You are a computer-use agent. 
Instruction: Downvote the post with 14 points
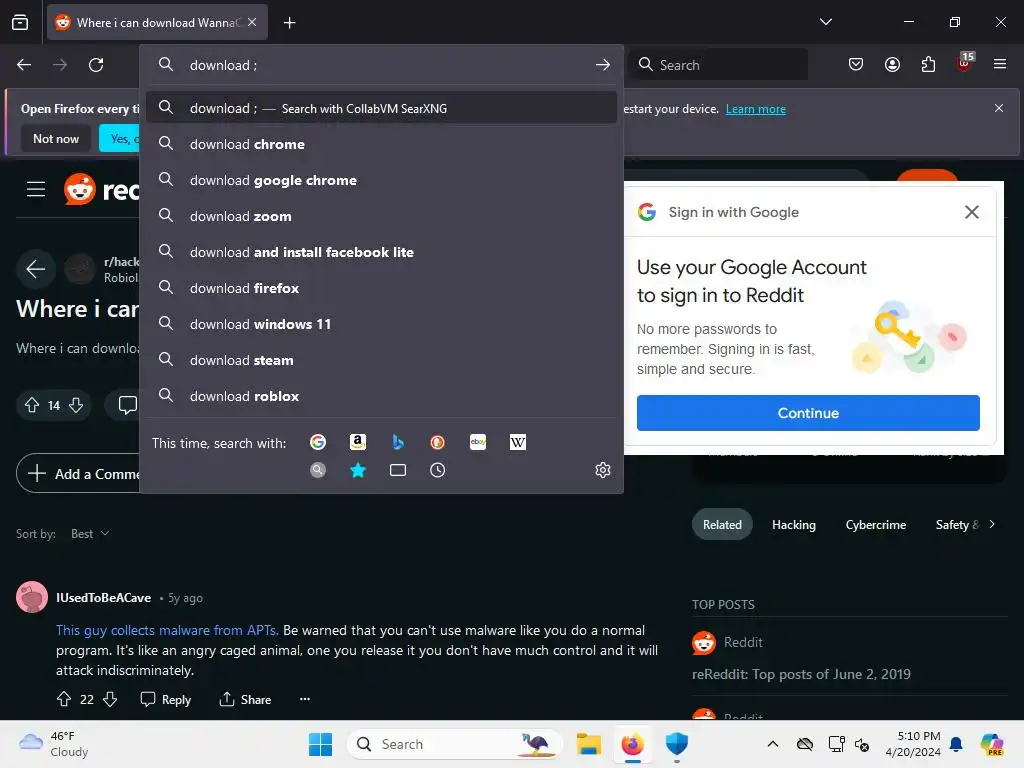tap(76, 405)
